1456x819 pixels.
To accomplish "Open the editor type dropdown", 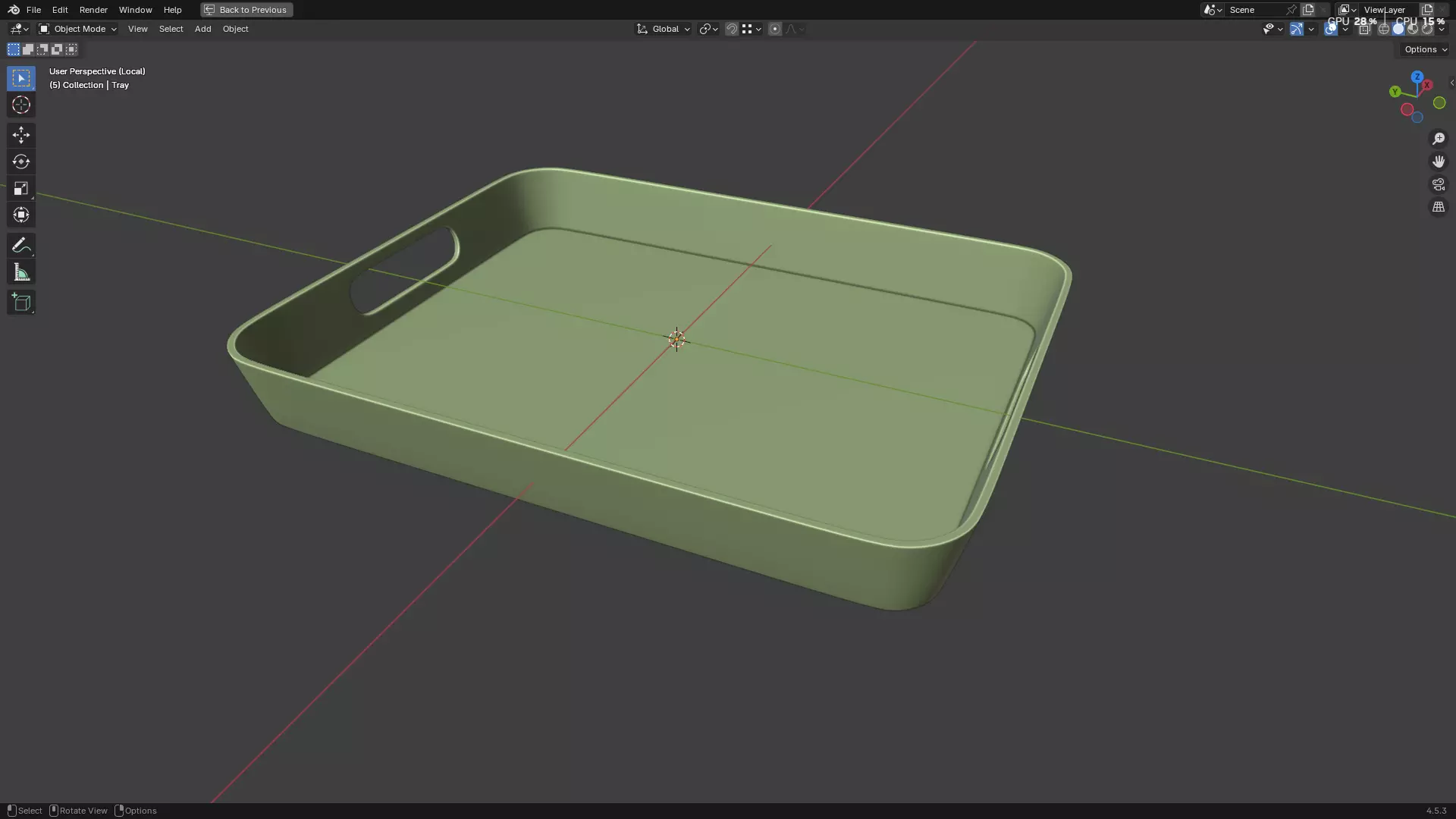I will coord(19,29).
